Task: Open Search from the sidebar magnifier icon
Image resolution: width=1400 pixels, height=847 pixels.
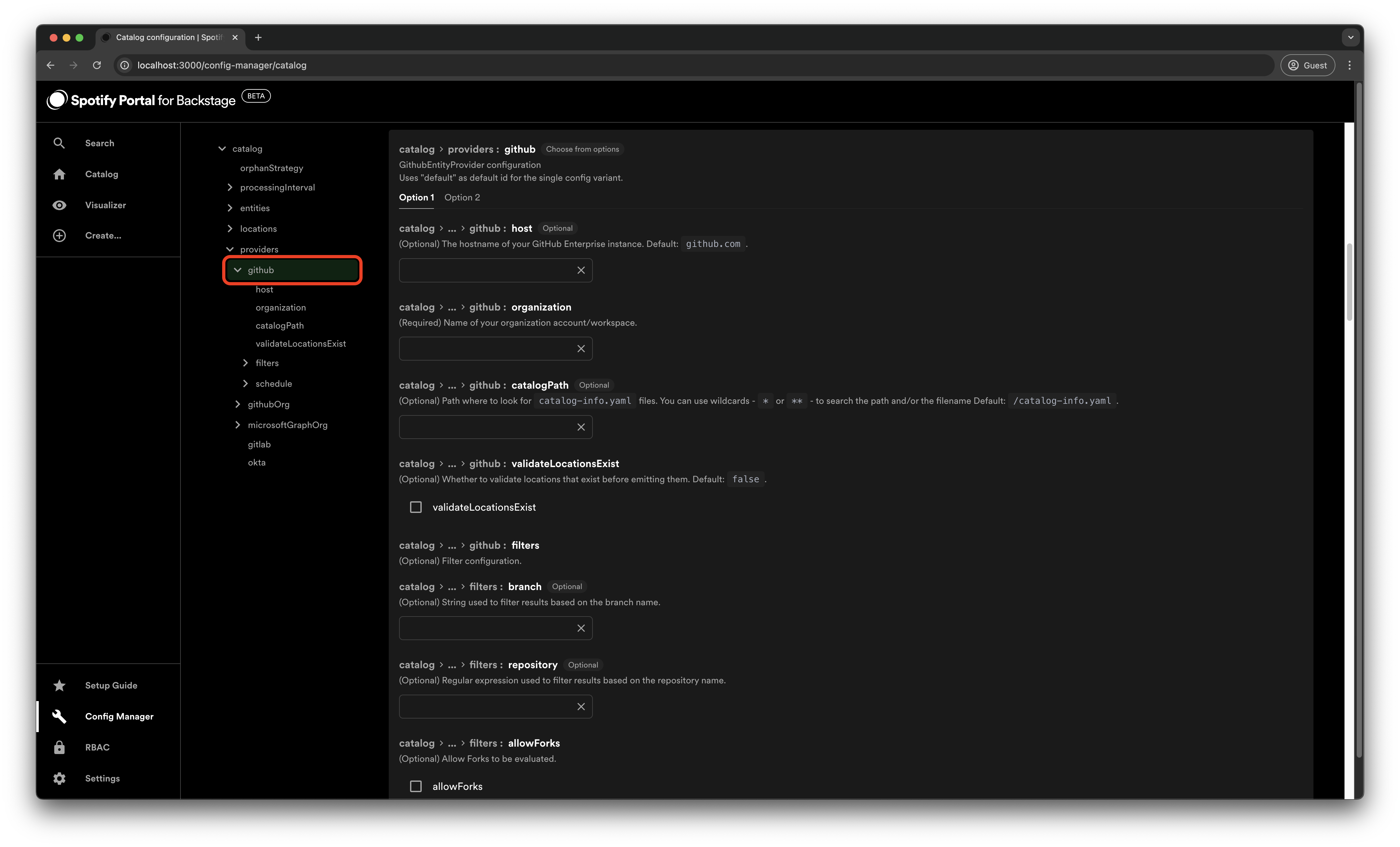Action: click(59, 143)
